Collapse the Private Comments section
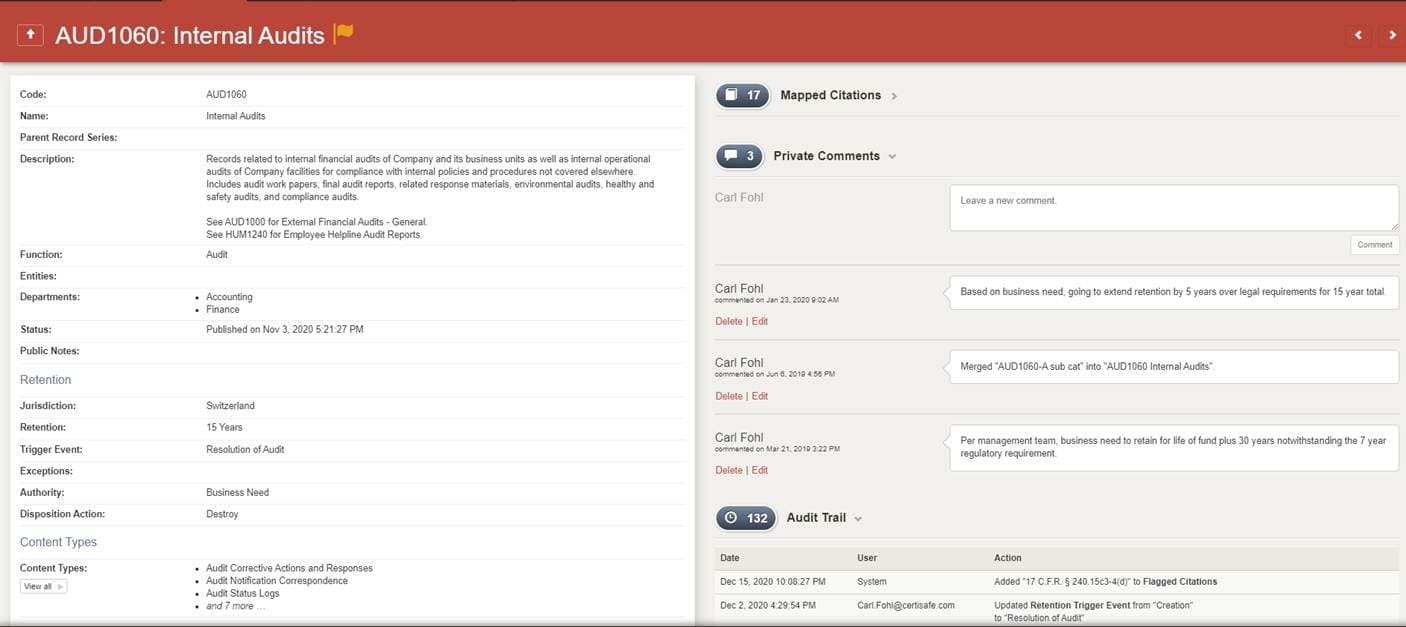The width and height of the screenshot is (1406, 627). (892, 157)
